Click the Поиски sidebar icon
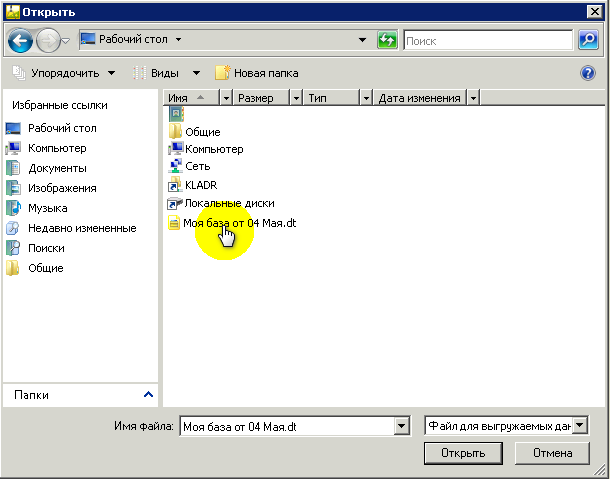Screen dimensions: 610x479 13,248
